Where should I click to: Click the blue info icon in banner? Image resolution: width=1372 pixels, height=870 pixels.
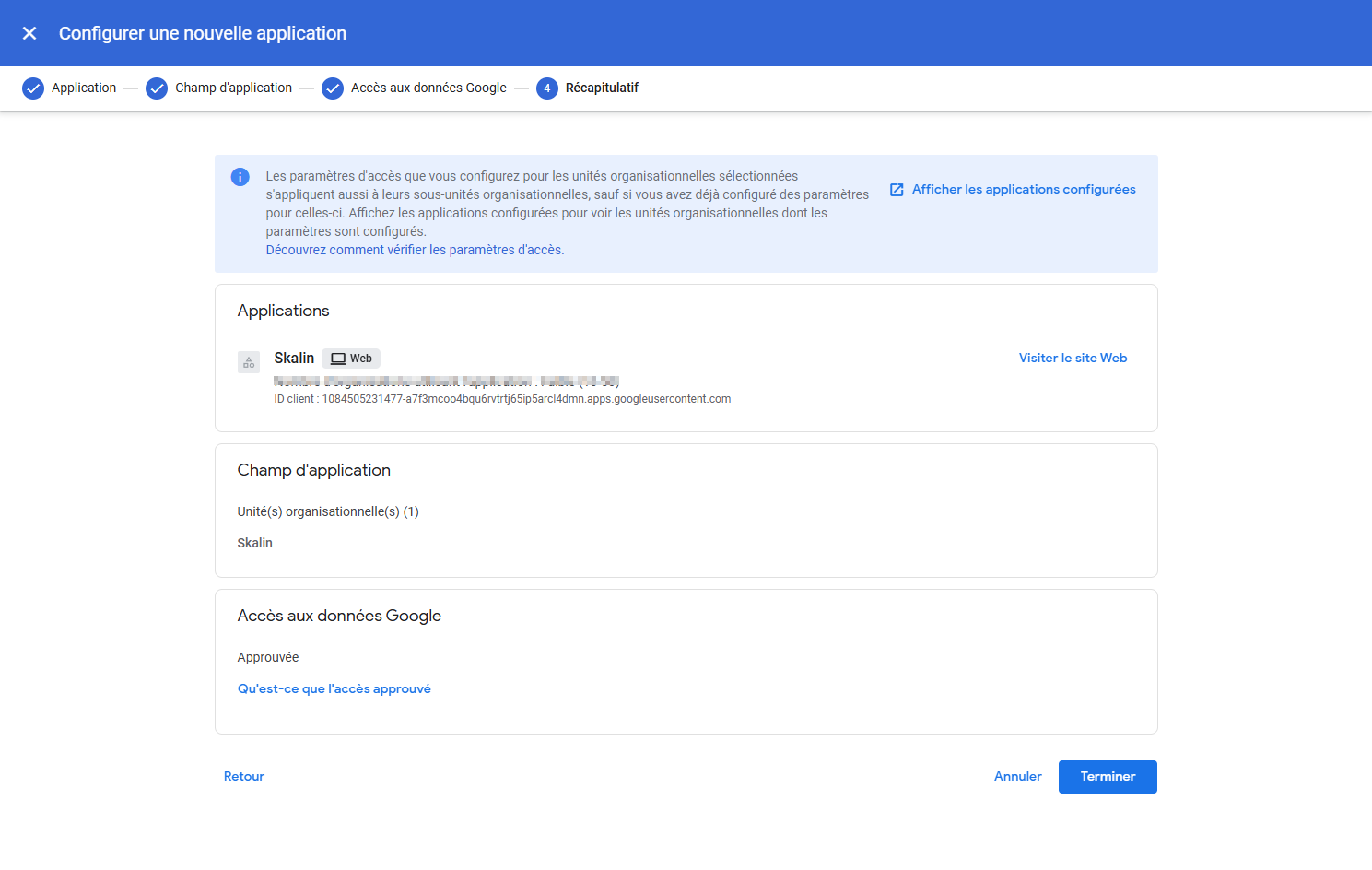click(240, 177)
